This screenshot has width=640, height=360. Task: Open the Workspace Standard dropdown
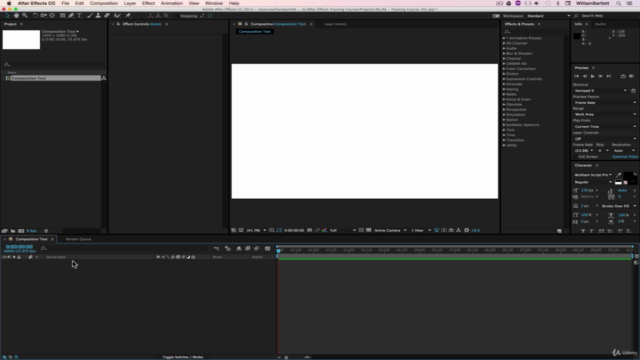click(x=548, y=16)
